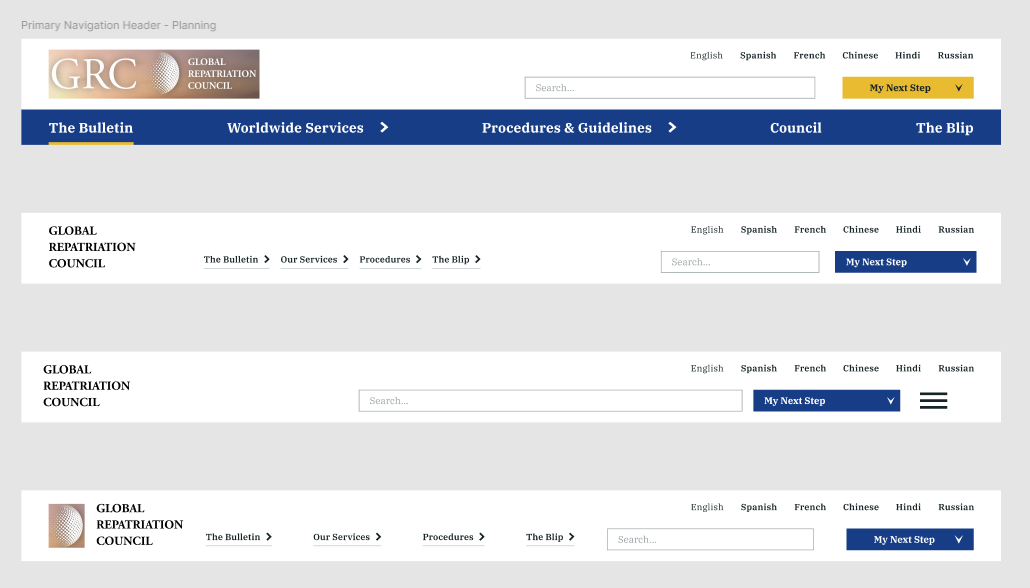Click the chevron next to The Blip in the second header
Screen dimensions: 1030x588
(x=478, y=260)
